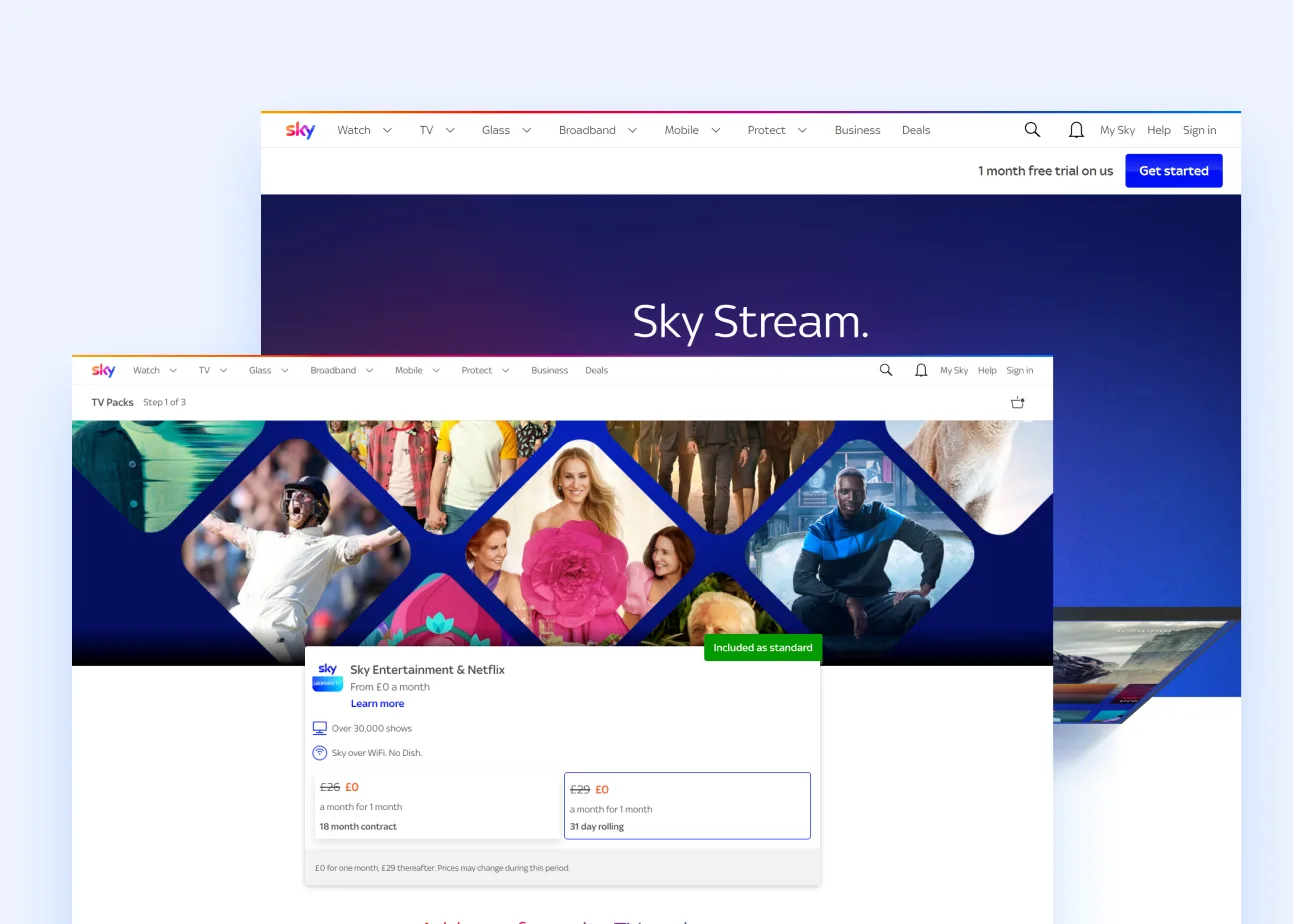Click the Sky Entertainment & Netflix title
This screenshot has width=1293, height=924.
point(427,670)
